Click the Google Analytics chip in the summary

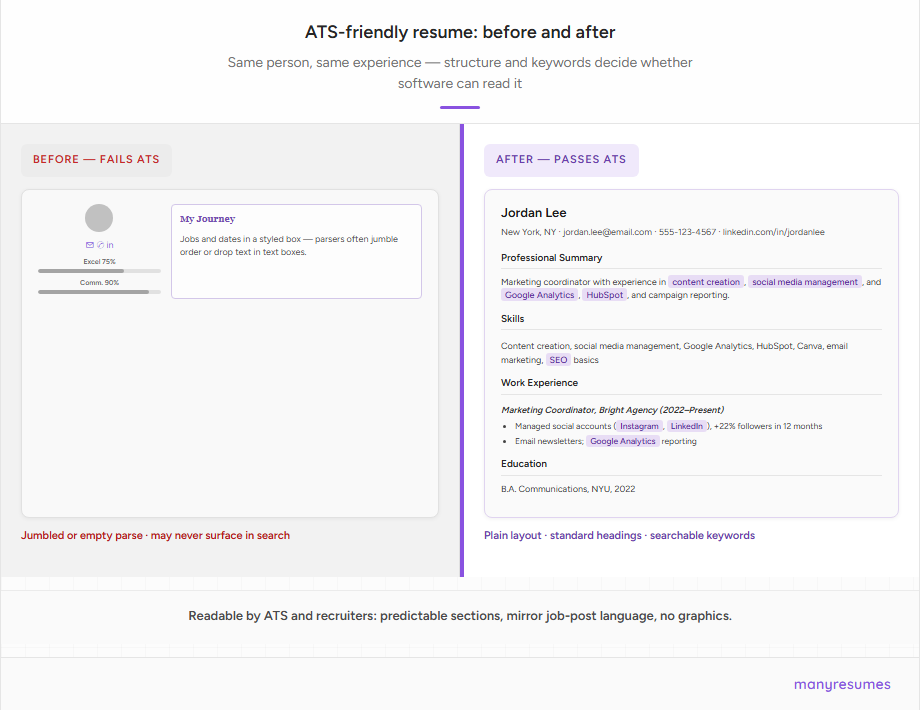(539, 295)
